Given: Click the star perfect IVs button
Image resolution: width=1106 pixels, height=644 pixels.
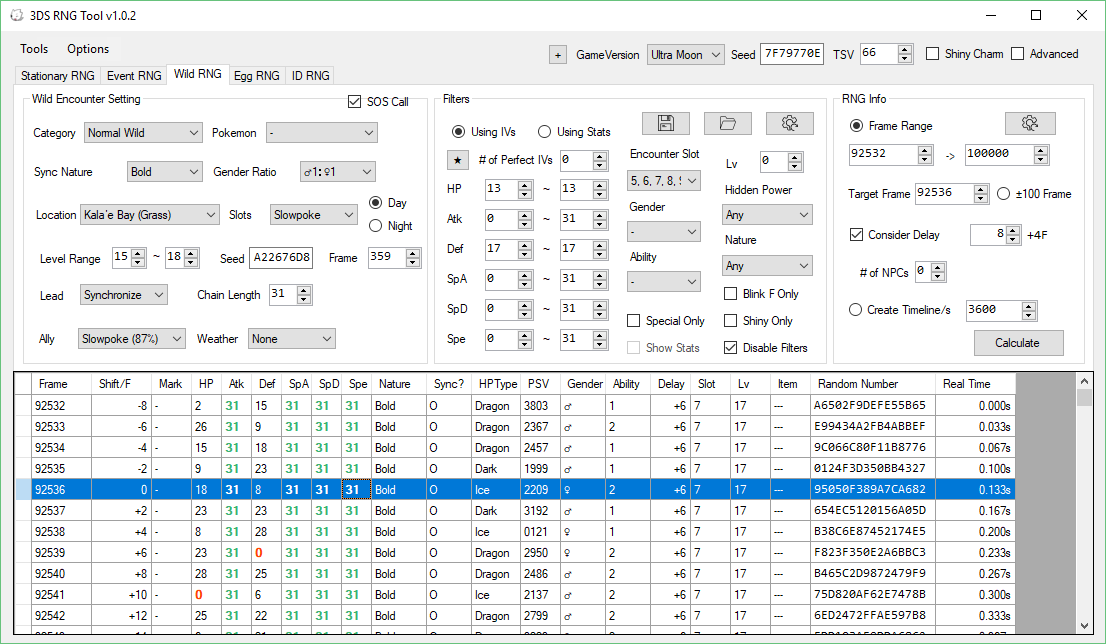Looking at the screenshot, I should (x=458, y=160).
